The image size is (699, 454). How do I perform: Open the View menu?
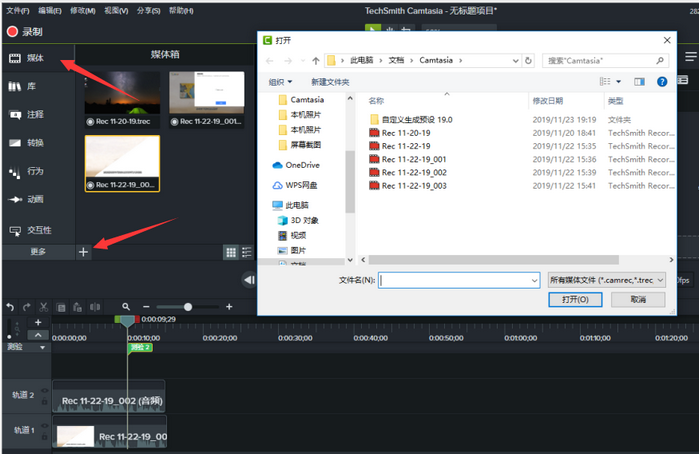coord(116,11)
